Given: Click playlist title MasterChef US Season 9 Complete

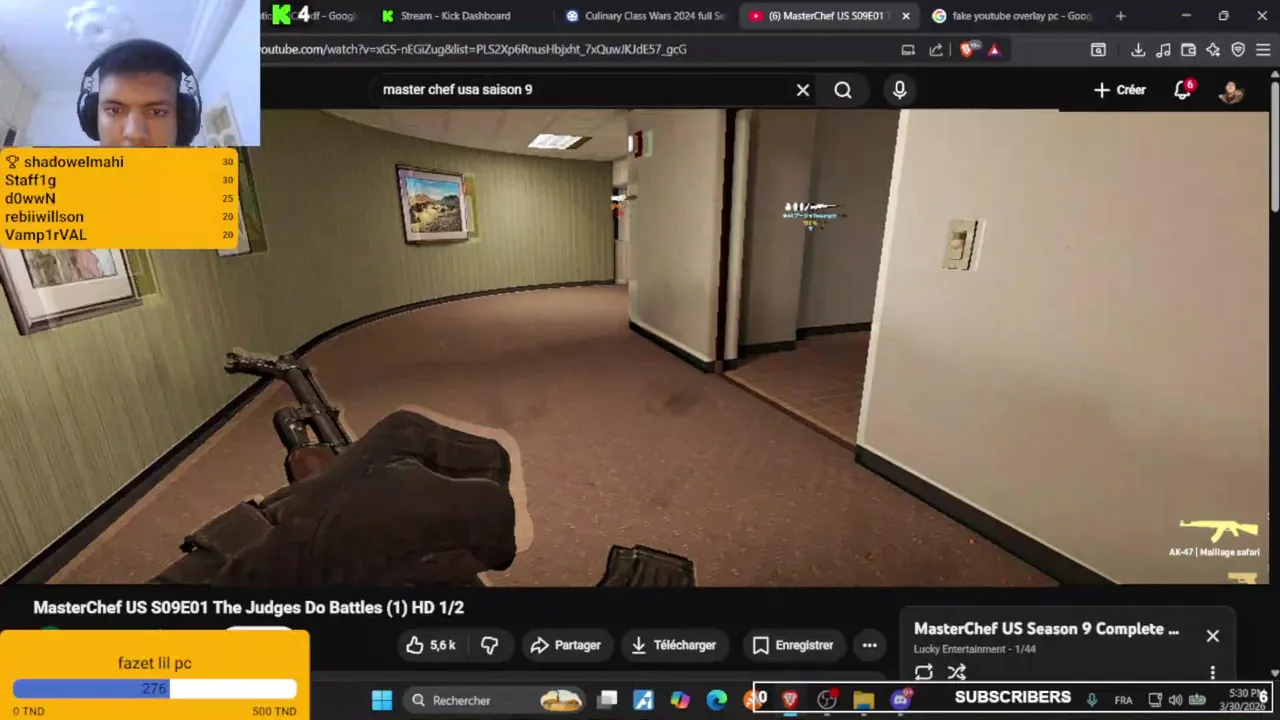Looking at the screenshot, I should pos(1046,629).
